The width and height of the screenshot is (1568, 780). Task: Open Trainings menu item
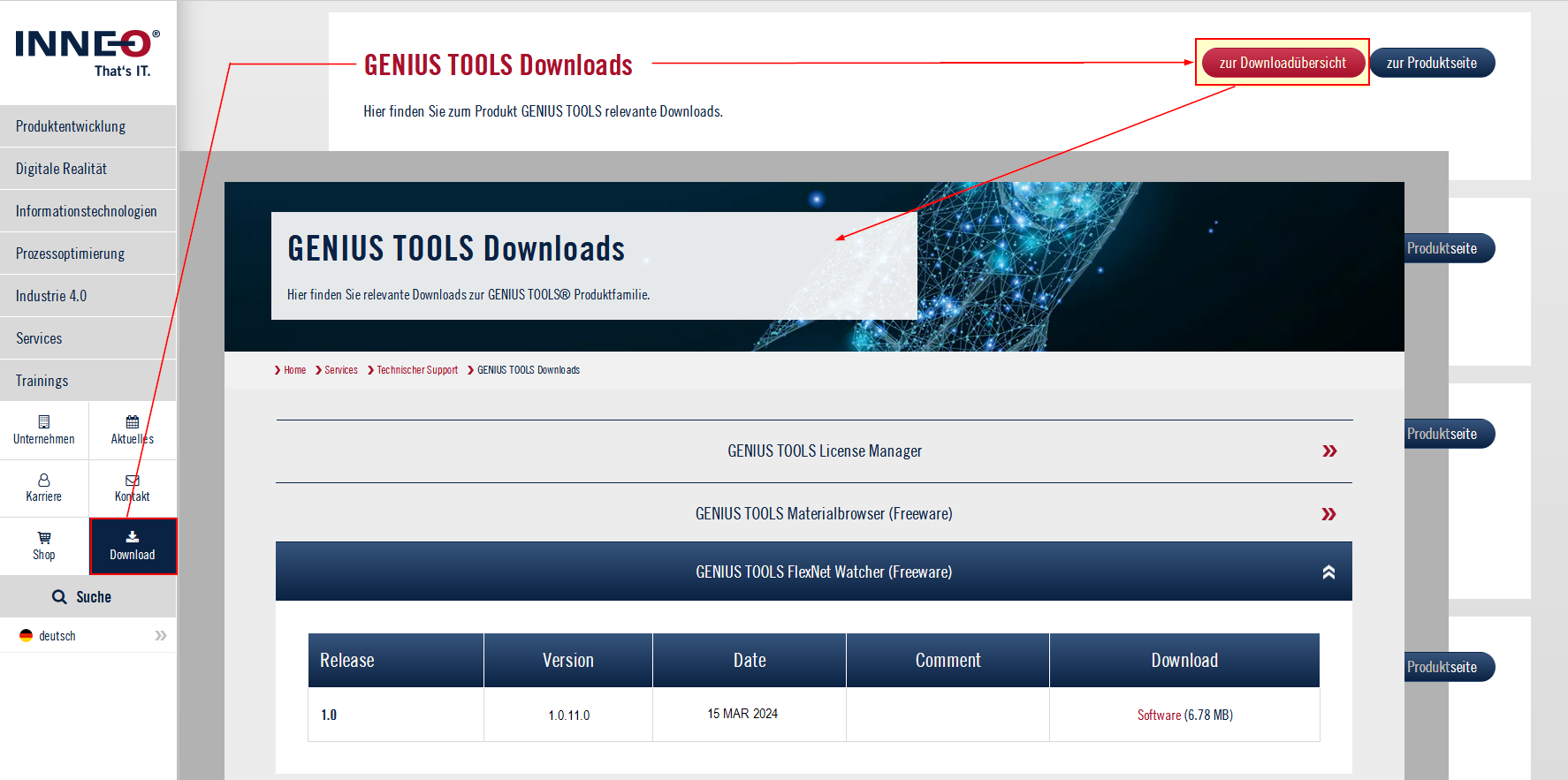[x=88, y=381]
